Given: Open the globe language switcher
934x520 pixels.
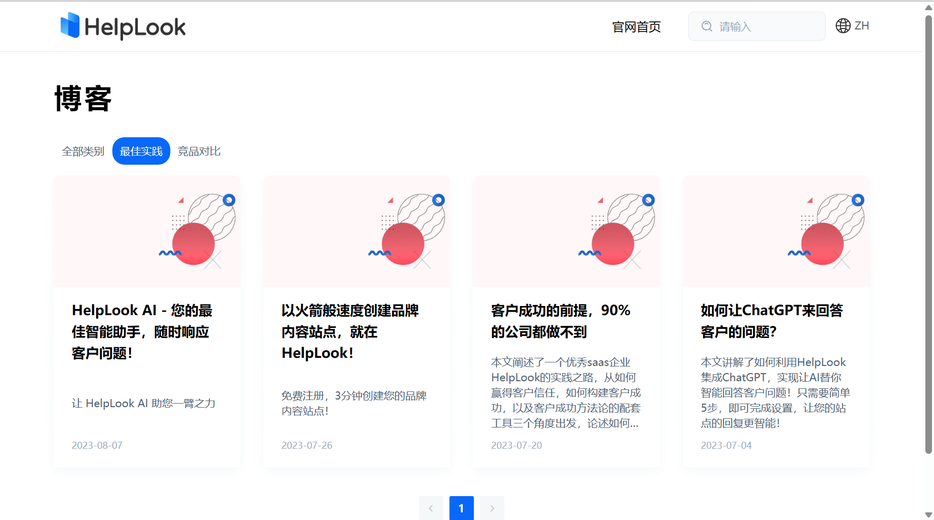Looking at the screenshot, I should click(843, 26).
